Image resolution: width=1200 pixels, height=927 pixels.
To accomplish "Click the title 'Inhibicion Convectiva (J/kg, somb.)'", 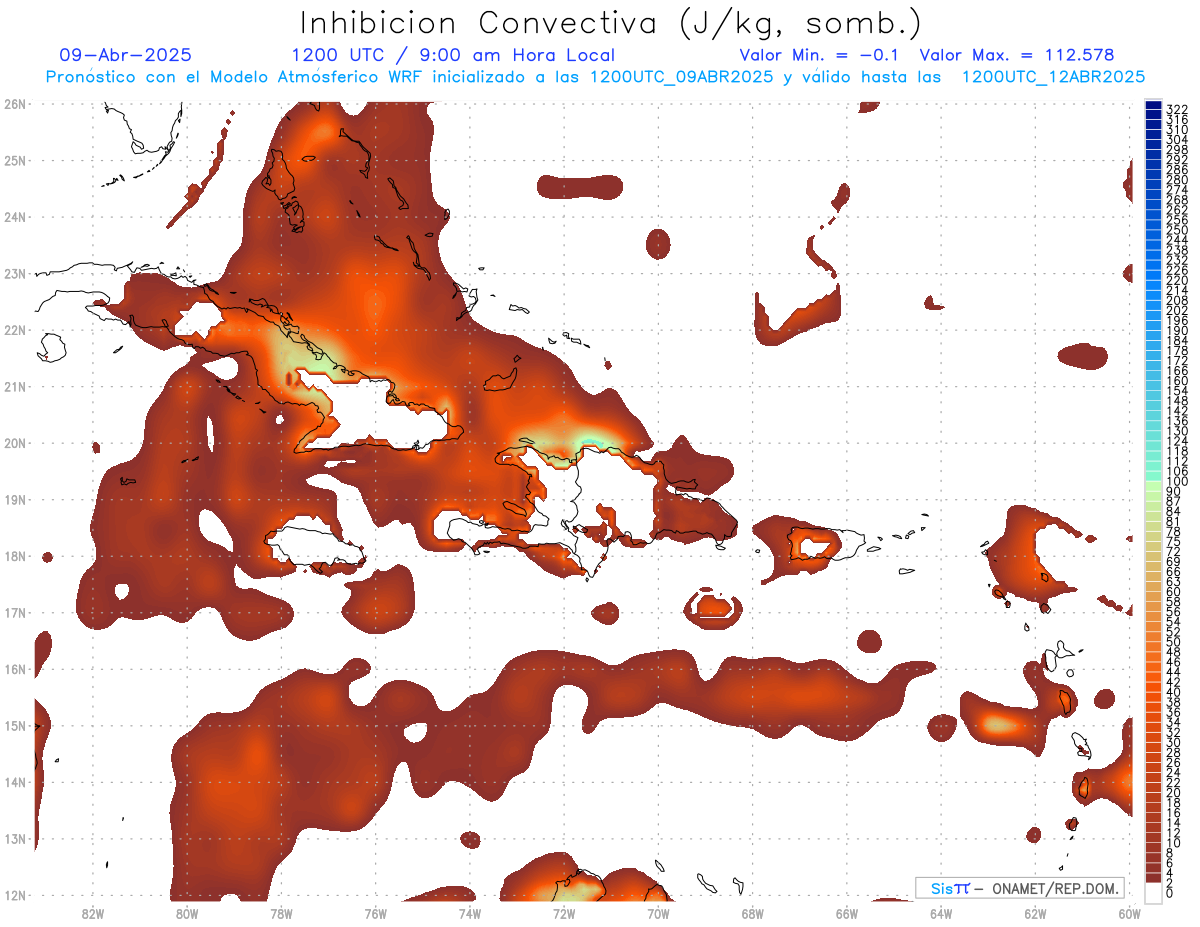I will pos(611,23).
